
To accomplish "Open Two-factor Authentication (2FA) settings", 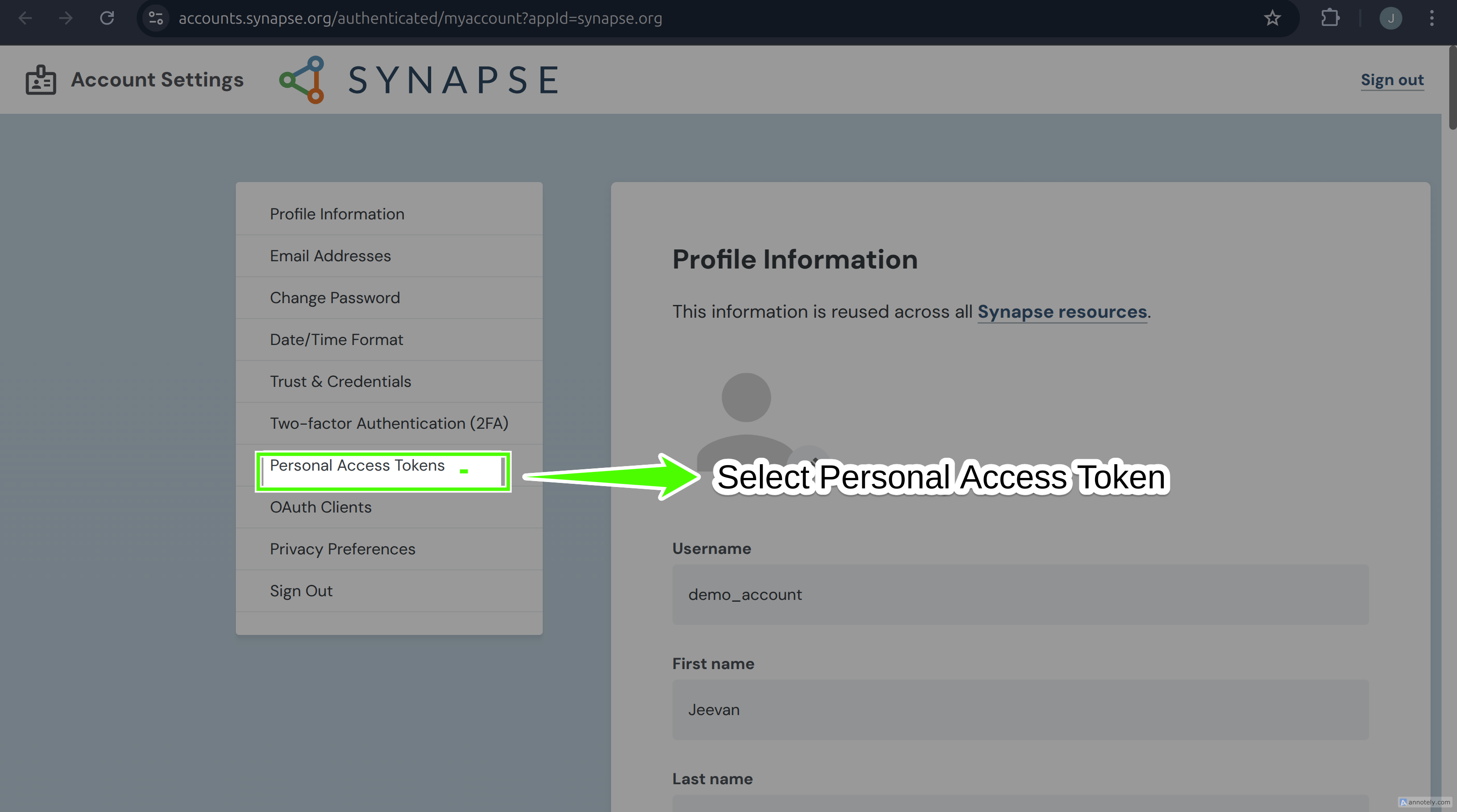I will pyautogui.click(x=389, y=423).
